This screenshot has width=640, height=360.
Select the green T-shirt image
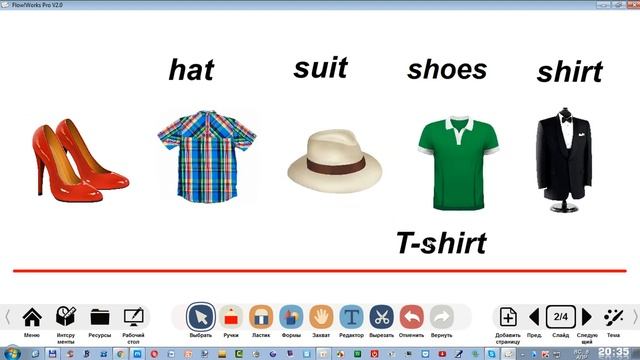458,163
